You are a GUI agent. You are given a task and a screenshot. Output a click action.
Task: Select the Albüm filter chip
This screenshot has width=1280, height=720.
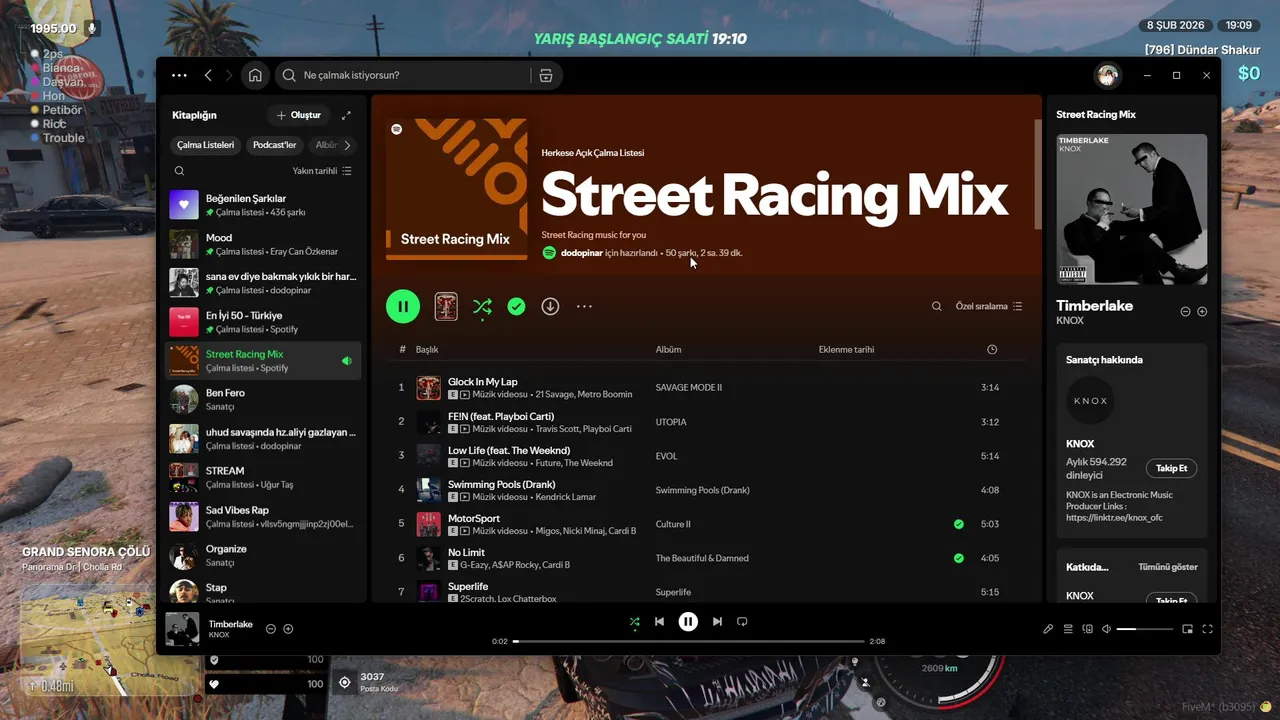325,145
